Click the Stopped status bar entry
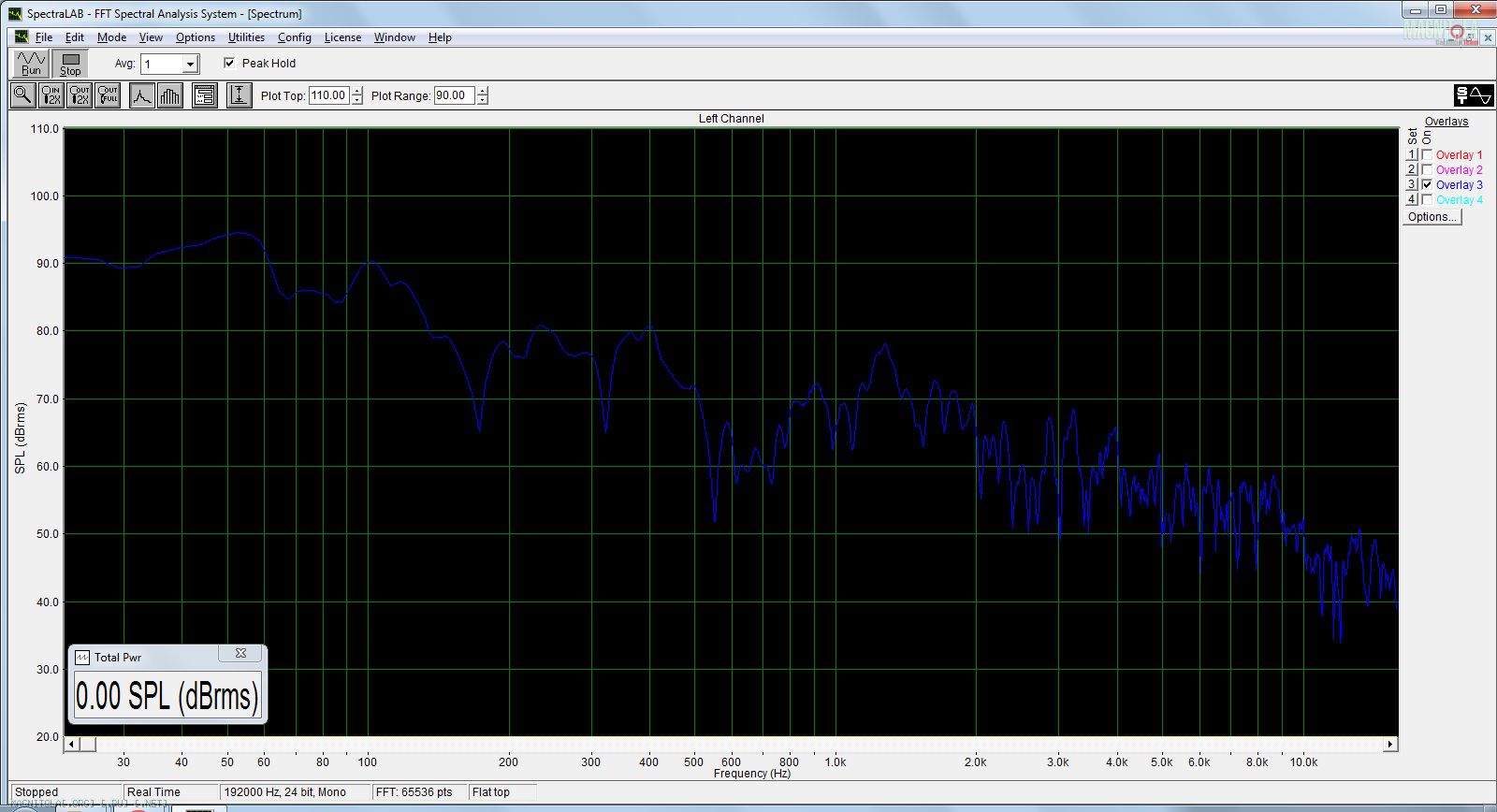 pos(65,792)
